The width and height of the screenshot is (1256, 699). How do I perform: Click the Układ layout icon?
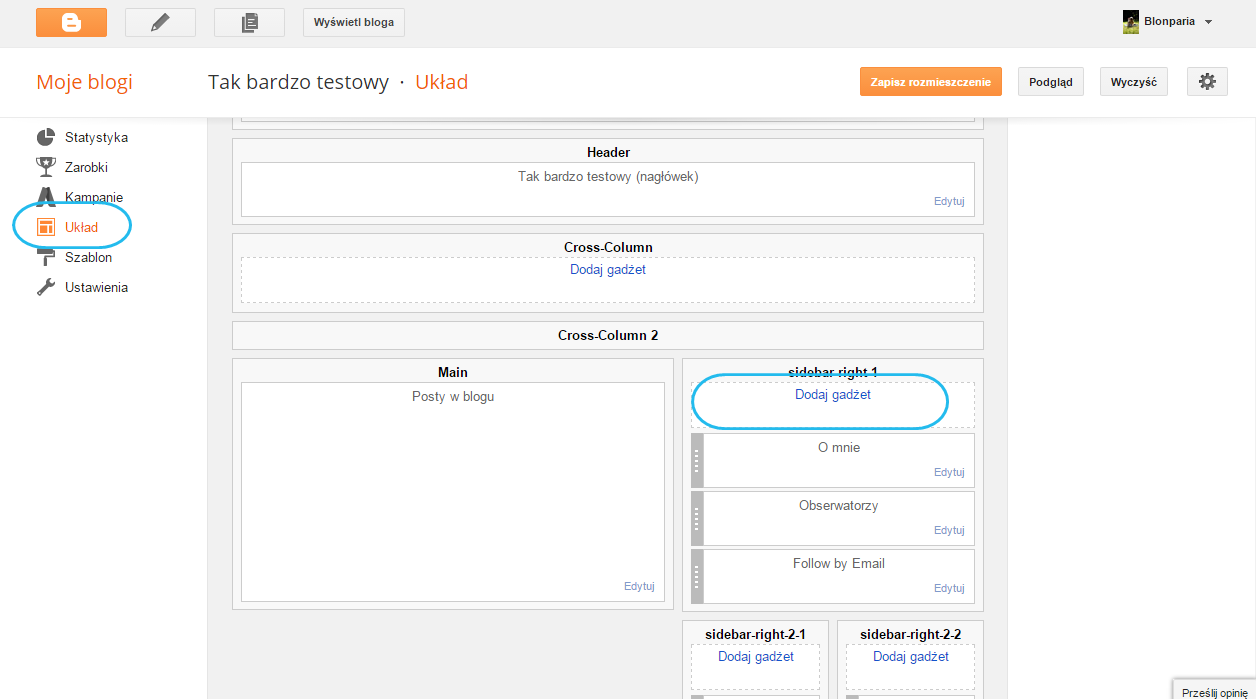tap(45, 227)
